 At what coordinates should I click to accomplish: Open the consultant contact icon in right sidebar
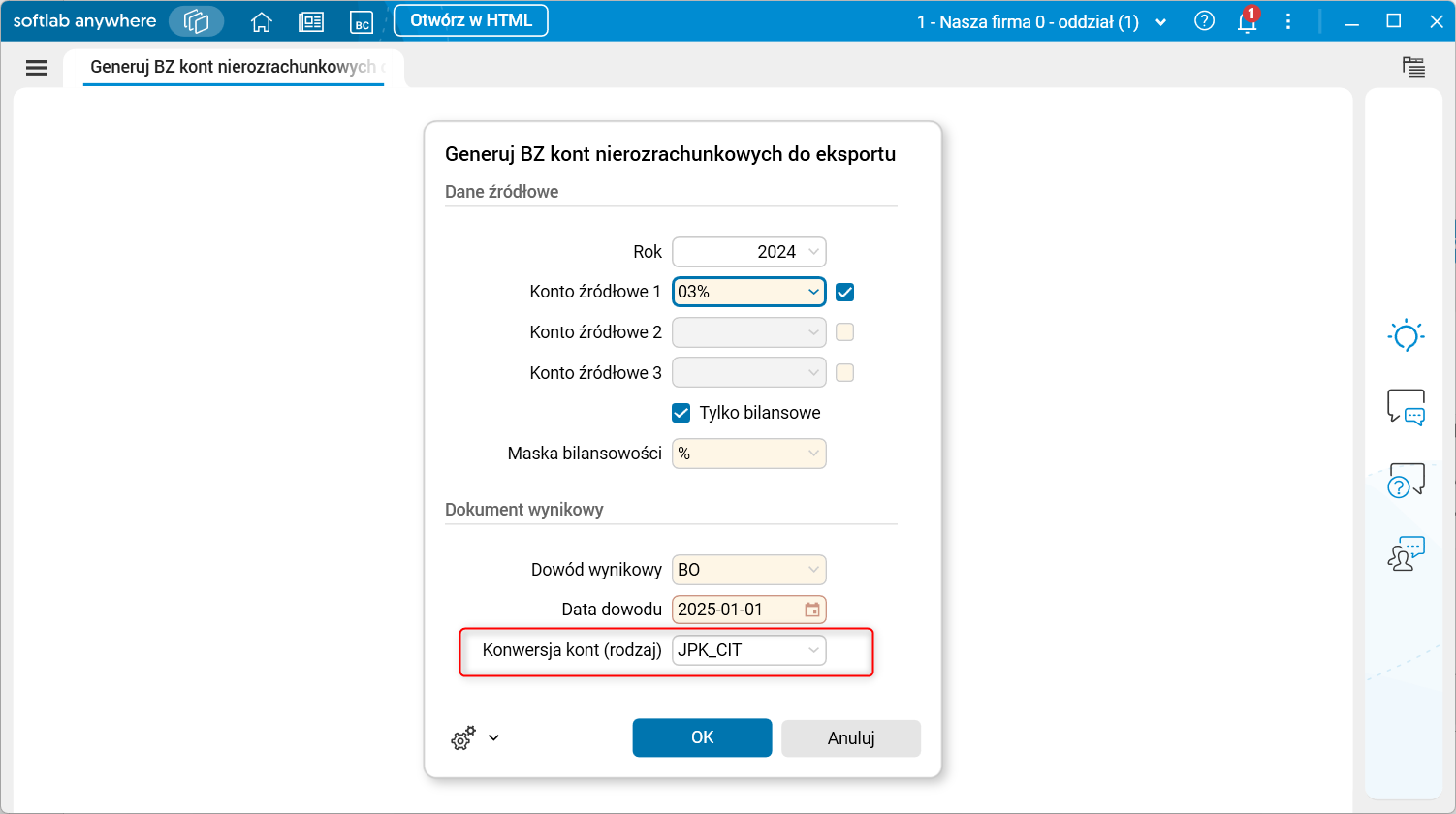click(1405, 550)
